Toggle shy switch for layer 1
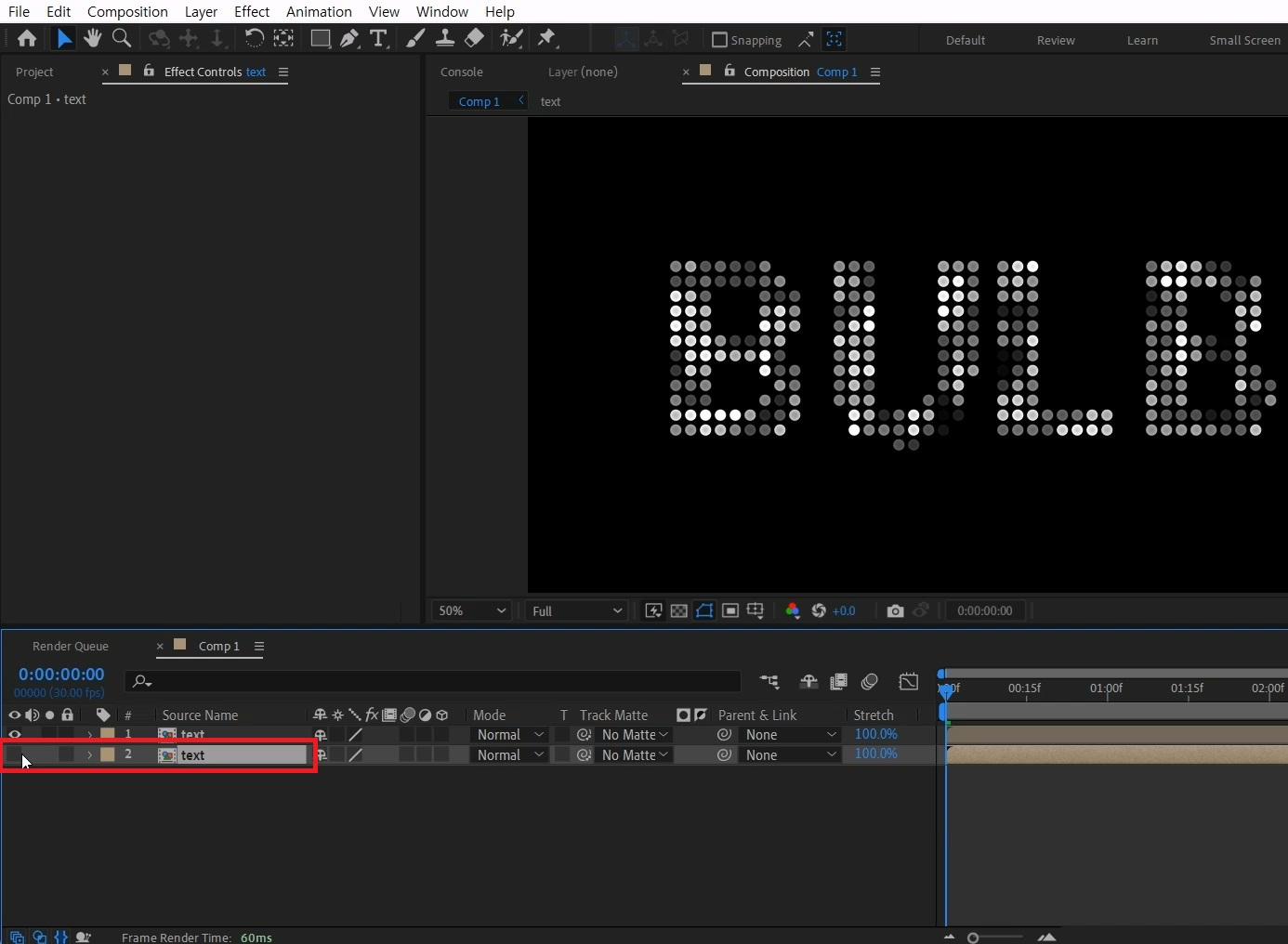The image size is (1288, 944). point(321,734)
